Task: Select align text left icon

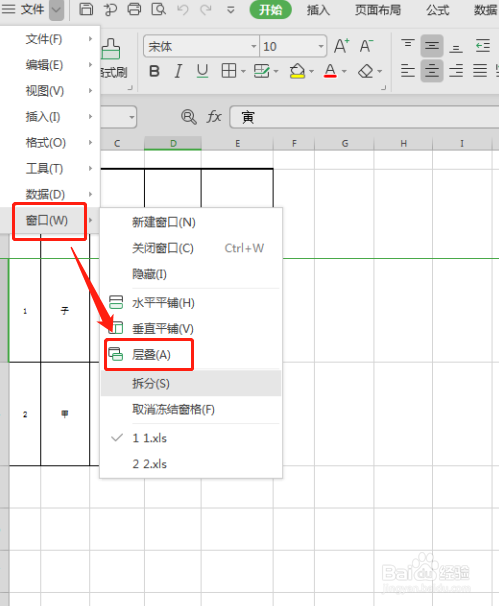Action: tap(407, 71)
